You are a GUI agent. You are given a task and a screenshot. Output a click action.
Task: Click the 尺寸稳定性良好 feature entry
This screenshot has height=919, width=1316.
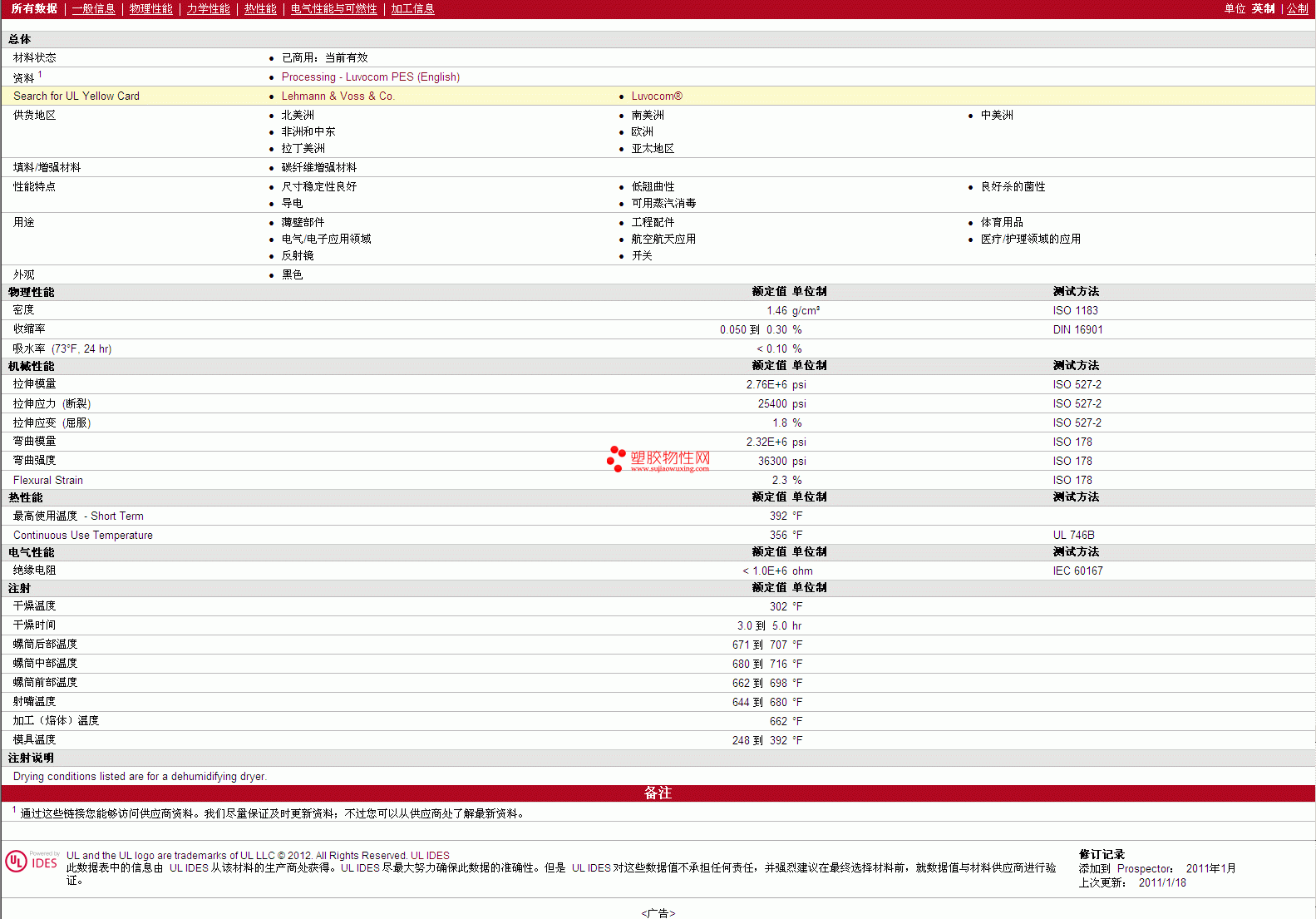click(319, 186)
